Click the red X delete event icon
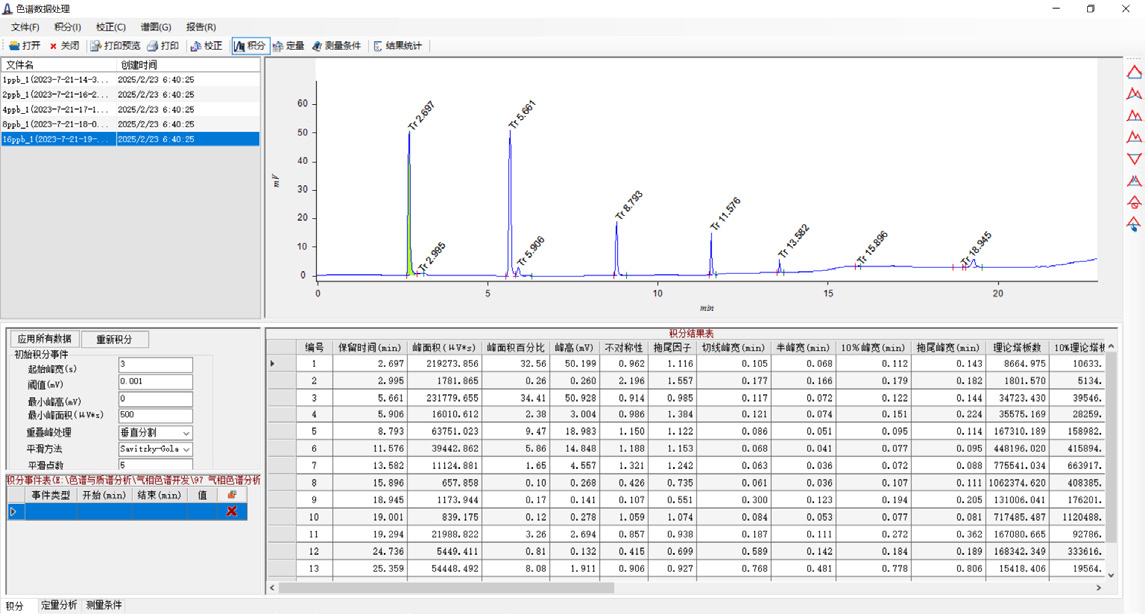Screen dimensions: 1145x614 231,511
